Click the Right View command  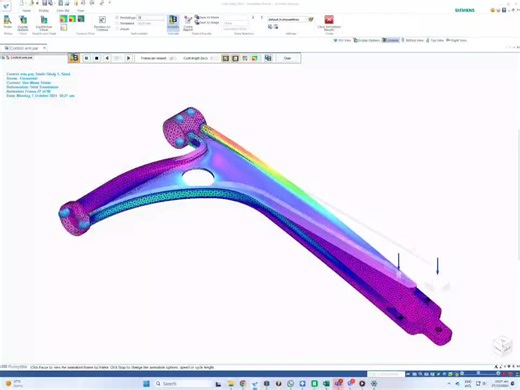456,40
